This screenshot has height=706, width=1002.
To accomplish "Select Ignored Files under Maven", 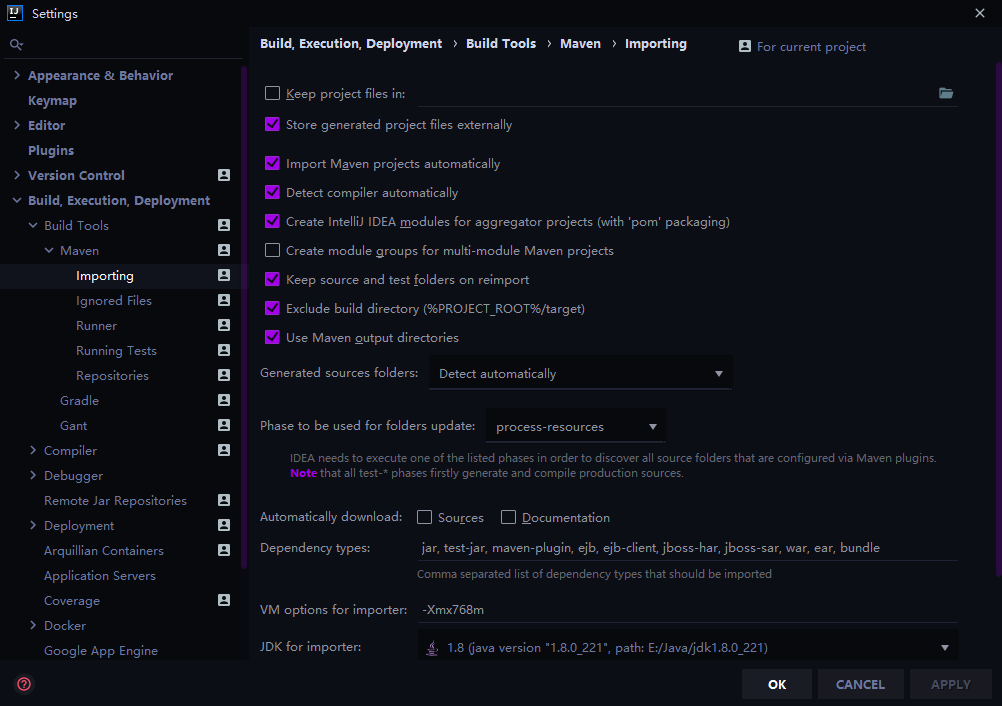I will 114,300.
